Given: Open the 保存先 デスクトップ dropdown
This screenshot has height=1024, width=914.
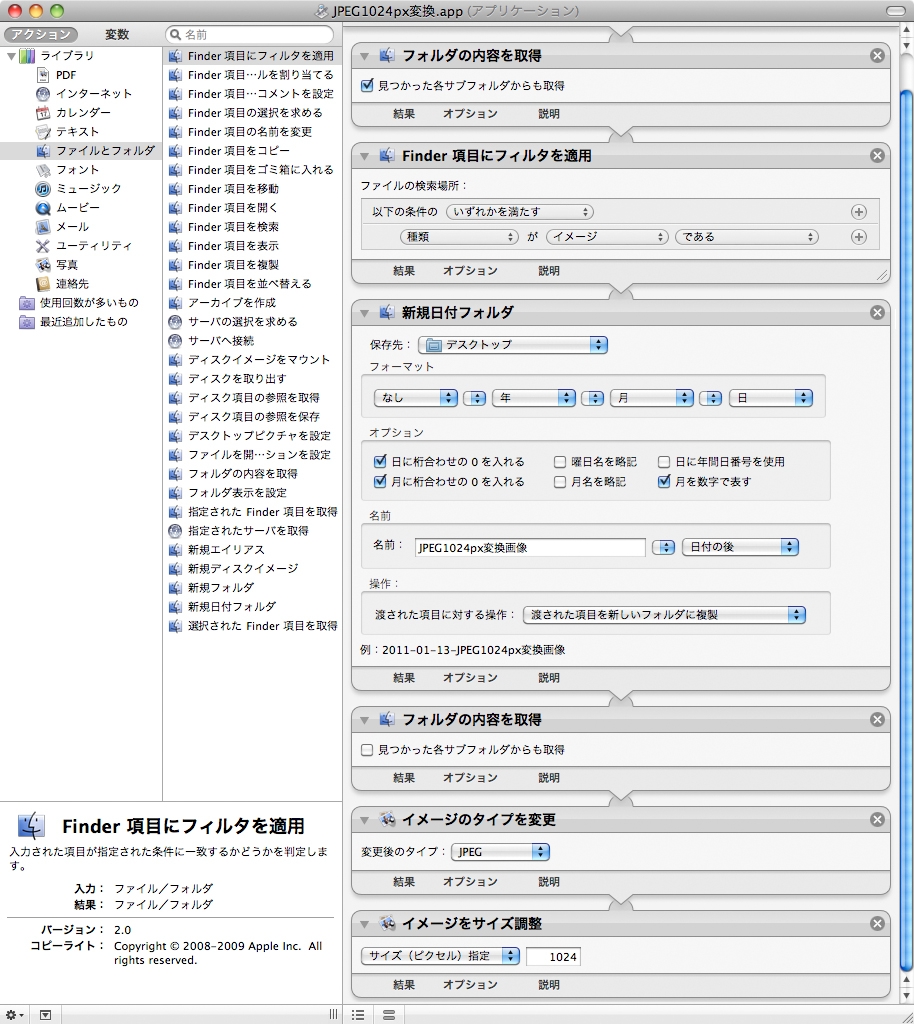Looking at the screenshot, I should (513, 345).
